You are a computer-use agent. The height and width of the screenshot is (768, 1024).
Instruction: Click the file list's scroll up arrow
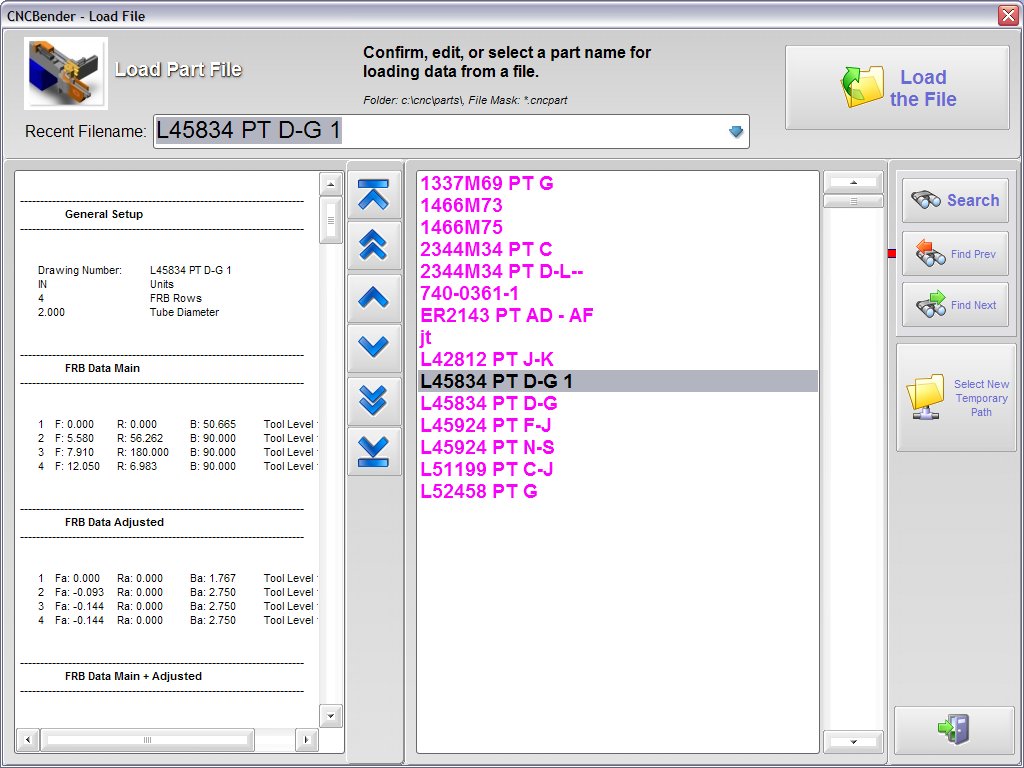pos(853,181)
